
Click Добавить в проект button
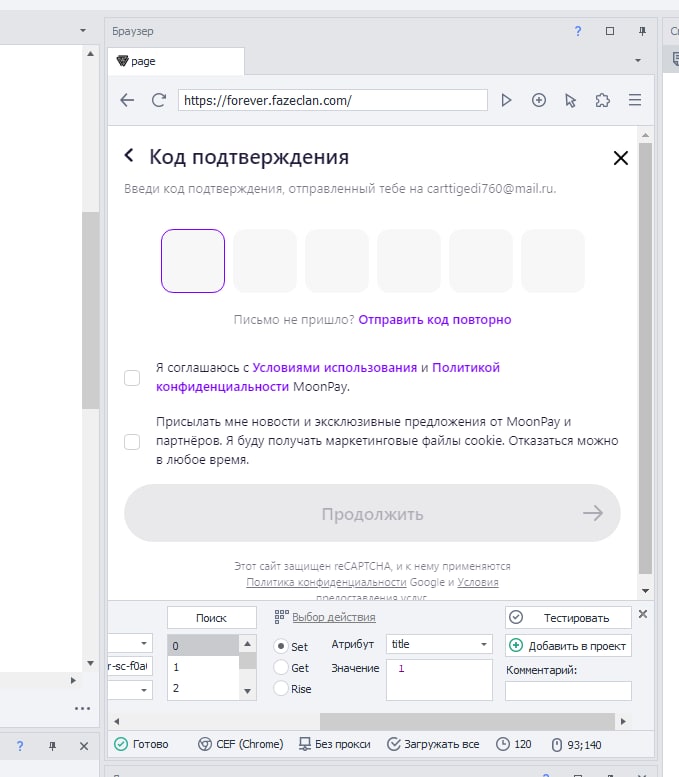click(x=568, y=646)
